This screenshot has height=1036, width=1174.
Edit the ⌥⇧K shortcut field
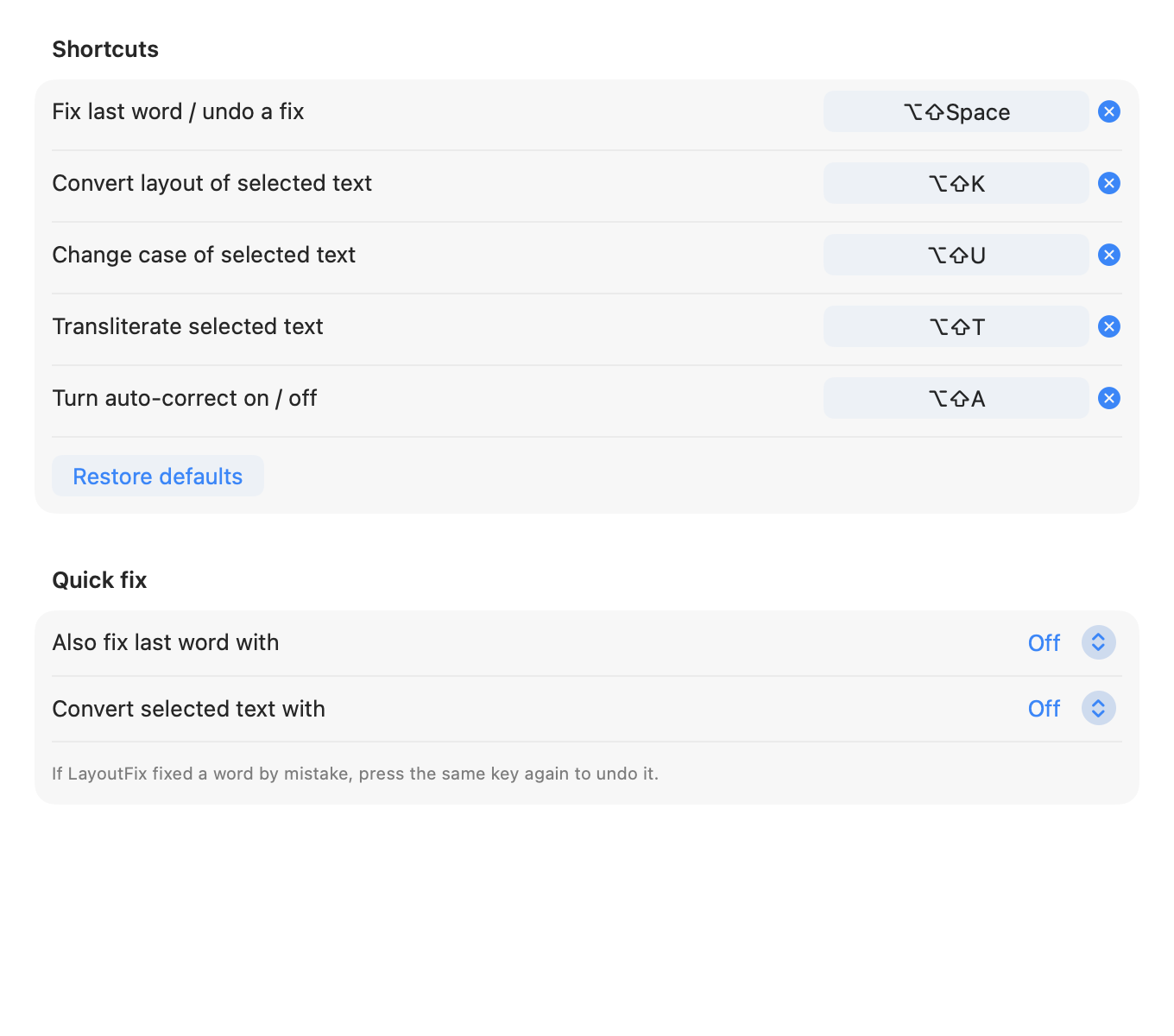tap(956, 183)
